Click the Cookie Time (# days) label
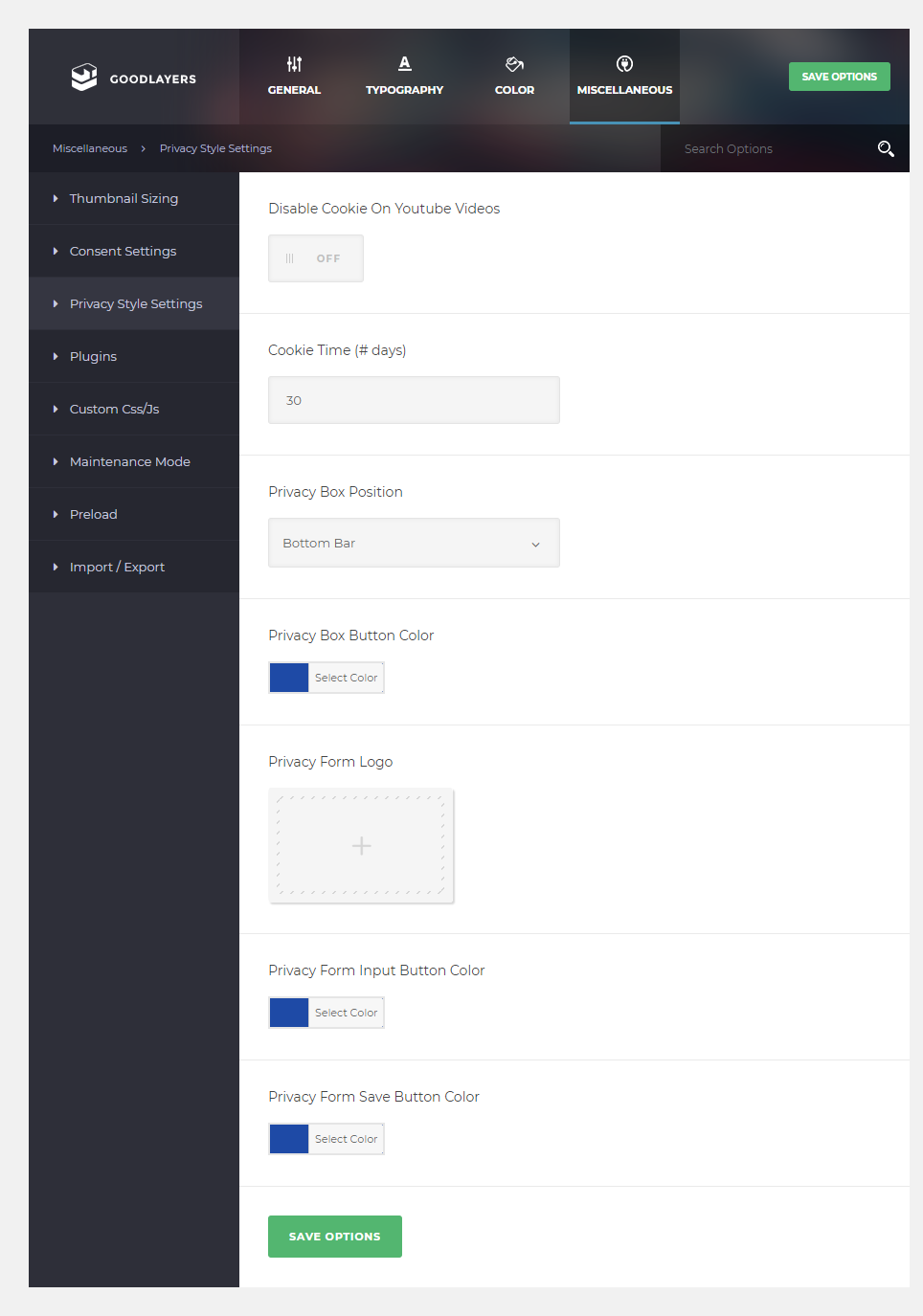This screenshot has height=1316, width=923. coord(337,350)
